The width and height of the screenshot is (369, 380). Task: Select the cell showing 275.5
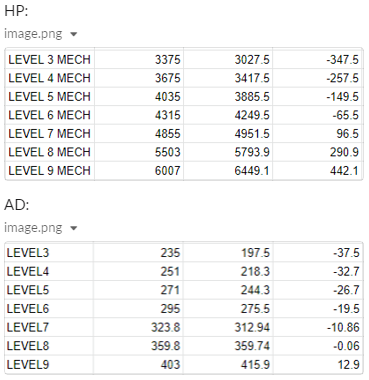coord(228,309)
